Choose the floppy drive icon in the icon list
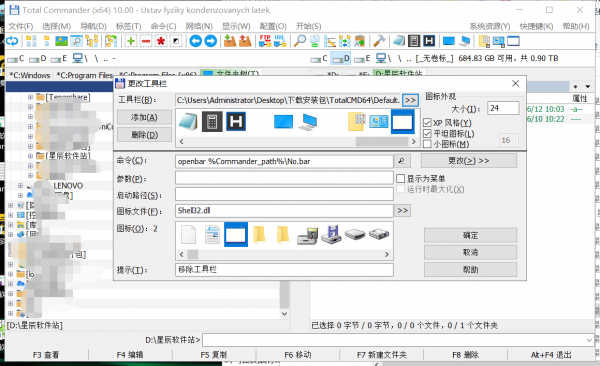The height and width of the screenshot is (366, 600). (x=331, y=234)
